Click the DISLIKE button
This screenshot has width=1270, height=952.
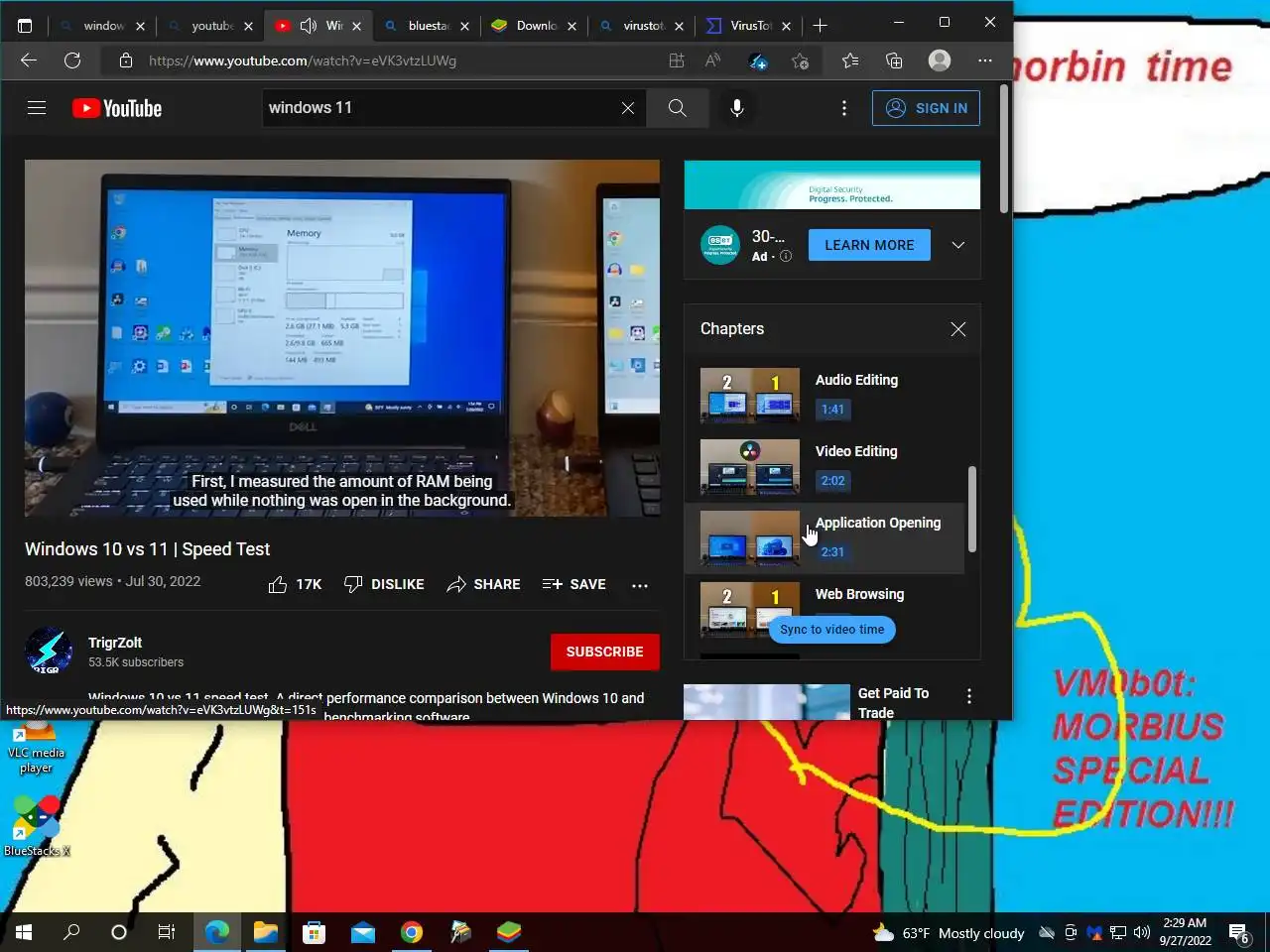click(x=384, y=584)
